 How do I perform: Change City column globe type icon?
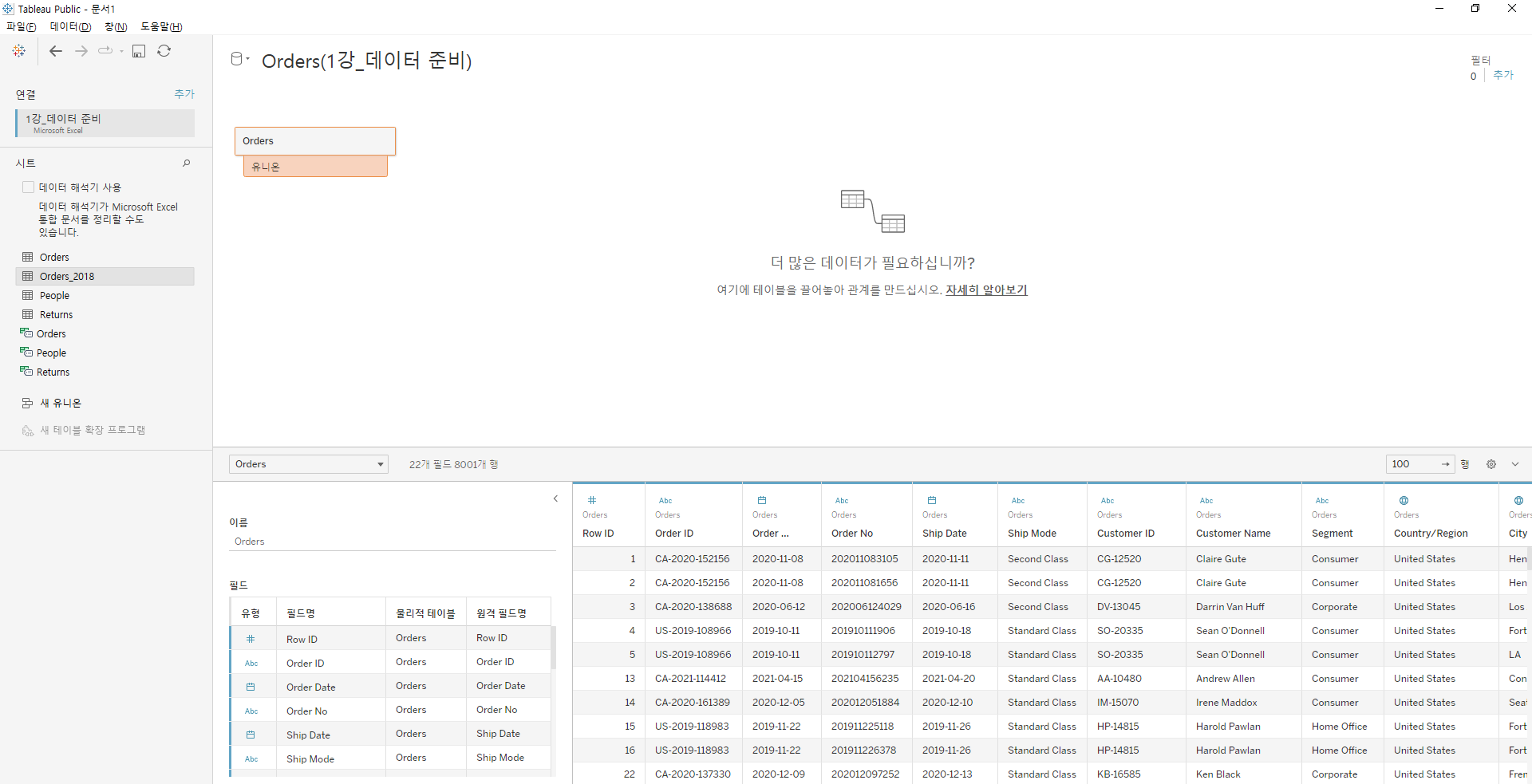pyautogui.click(x=1518, y=501)
